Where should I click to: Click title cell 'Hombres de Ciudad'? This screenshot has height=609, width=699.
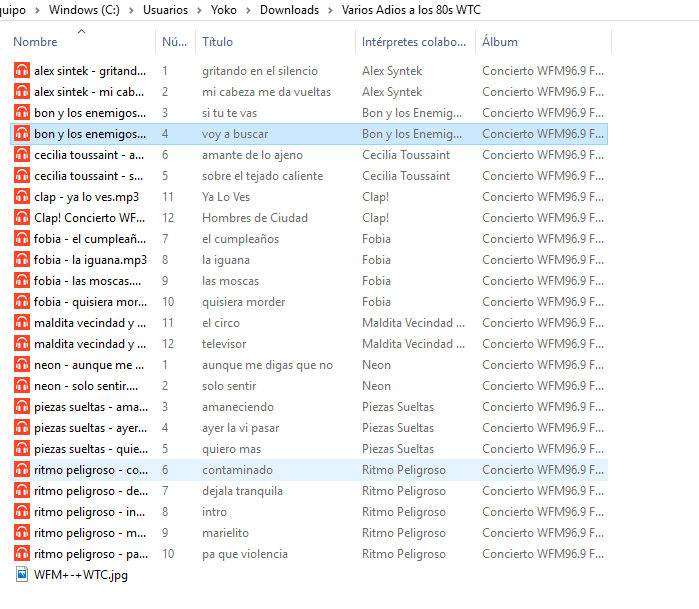click(x=255, y=218)
